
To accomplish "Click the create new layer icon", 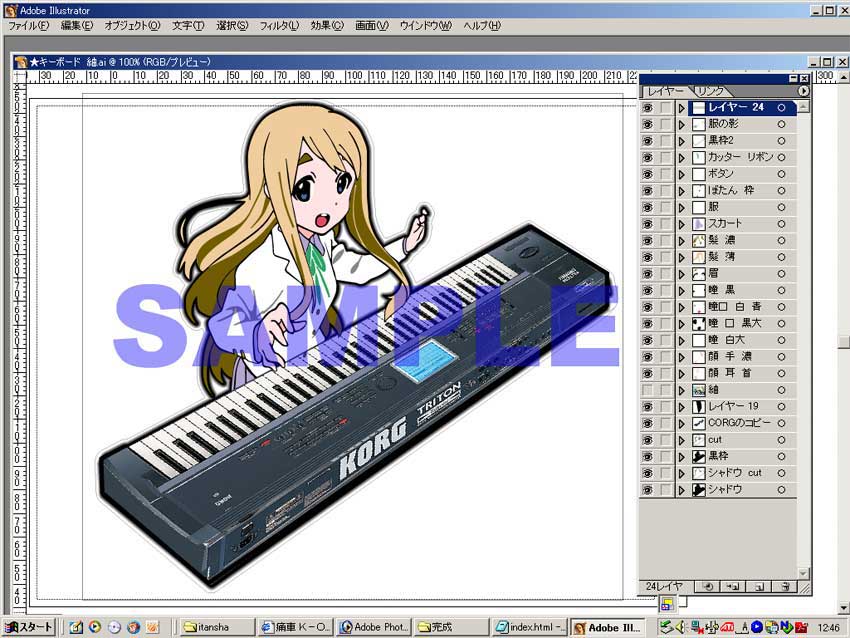I will [x=758, y=586].
